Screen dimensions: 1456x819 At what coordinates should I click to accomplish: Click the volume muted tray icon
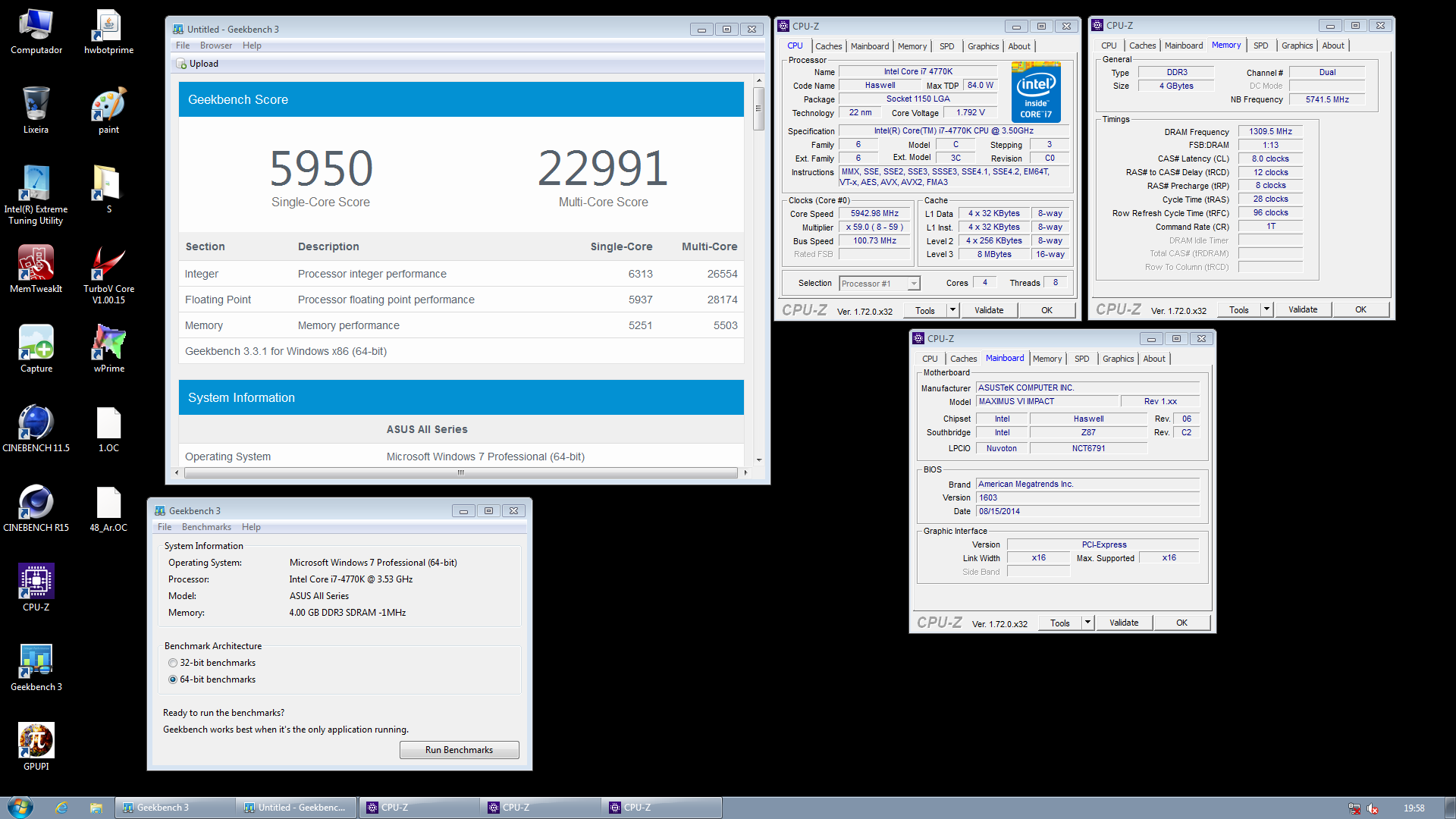click(1372, 808)
